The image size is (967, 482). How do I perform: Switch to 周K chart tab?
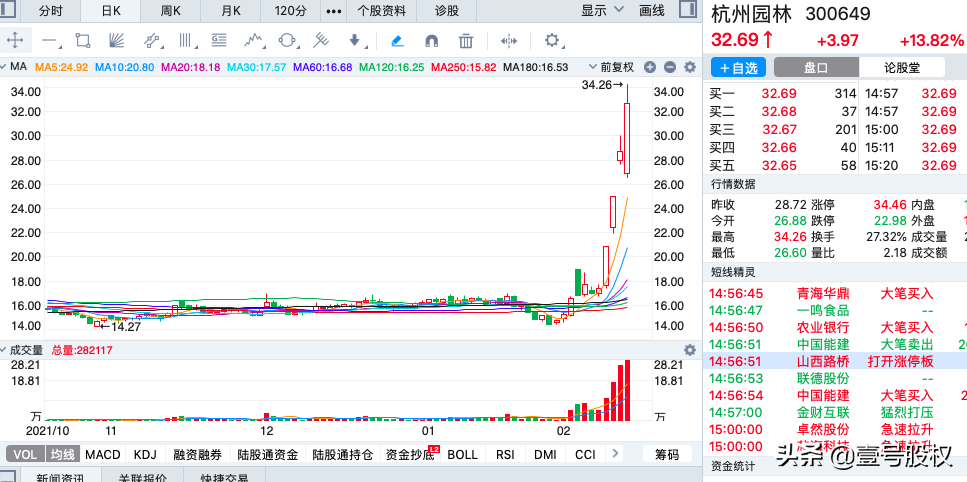click(171, 10)
